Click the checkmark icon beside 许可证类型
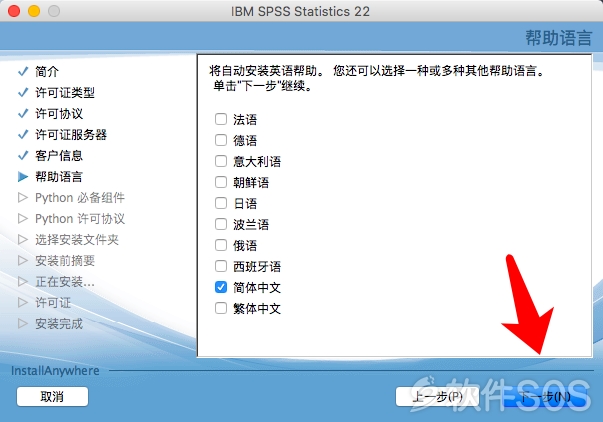 point(23,92)
